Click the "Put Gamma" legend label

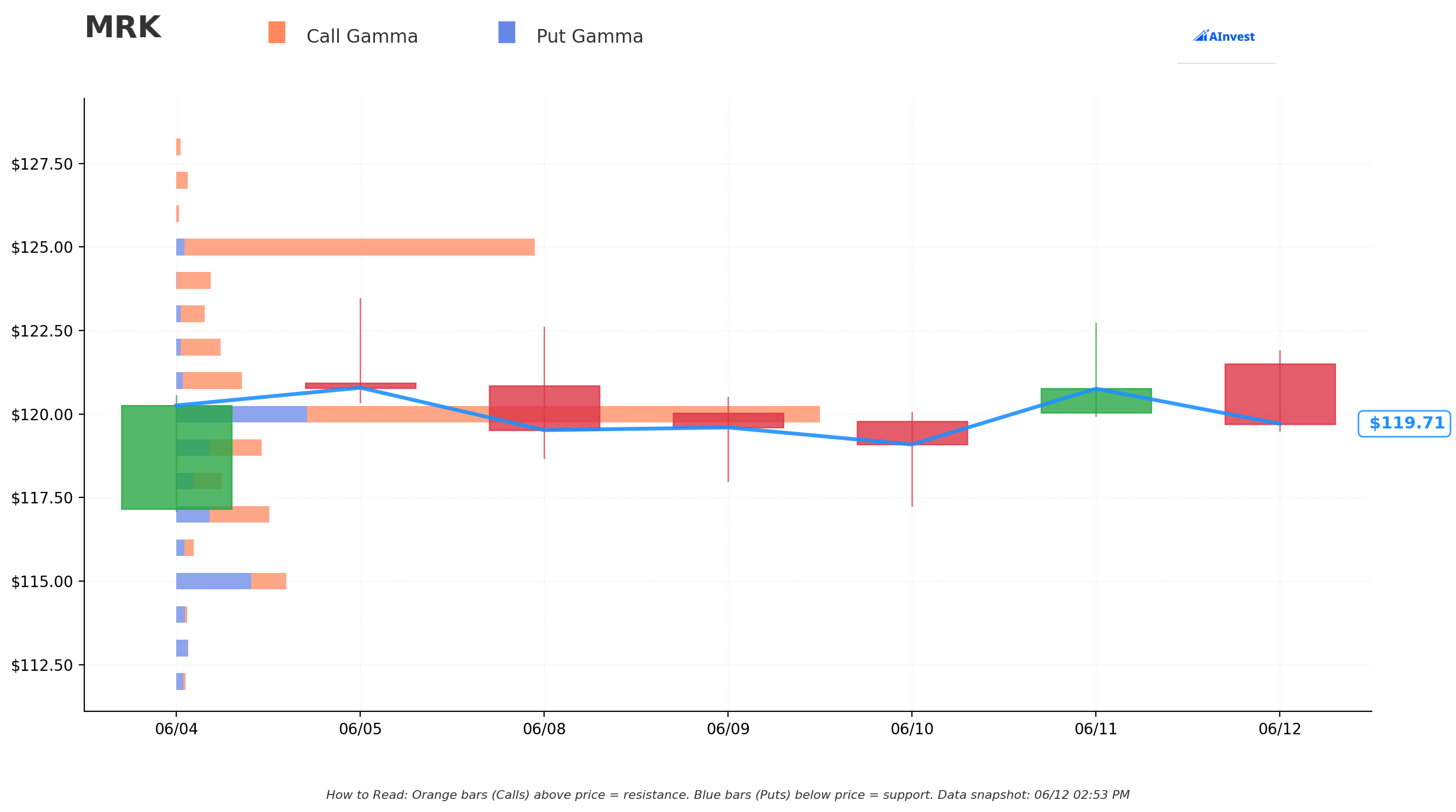(590, 37)
